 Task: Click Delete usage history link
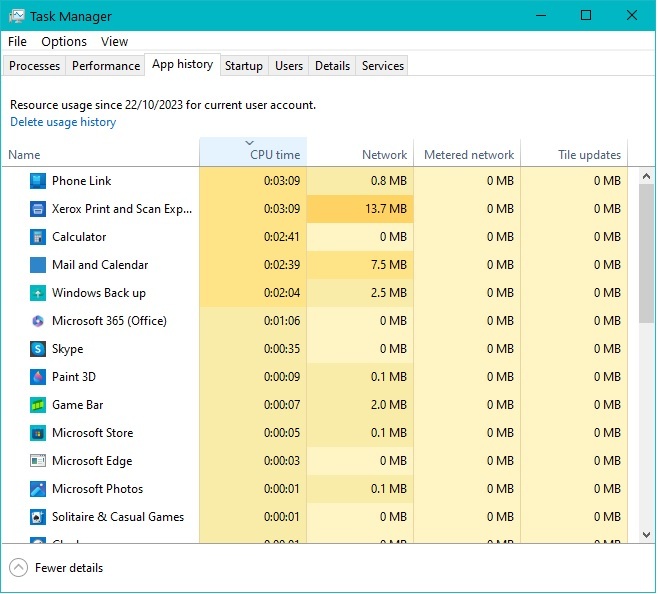point(63,122)
